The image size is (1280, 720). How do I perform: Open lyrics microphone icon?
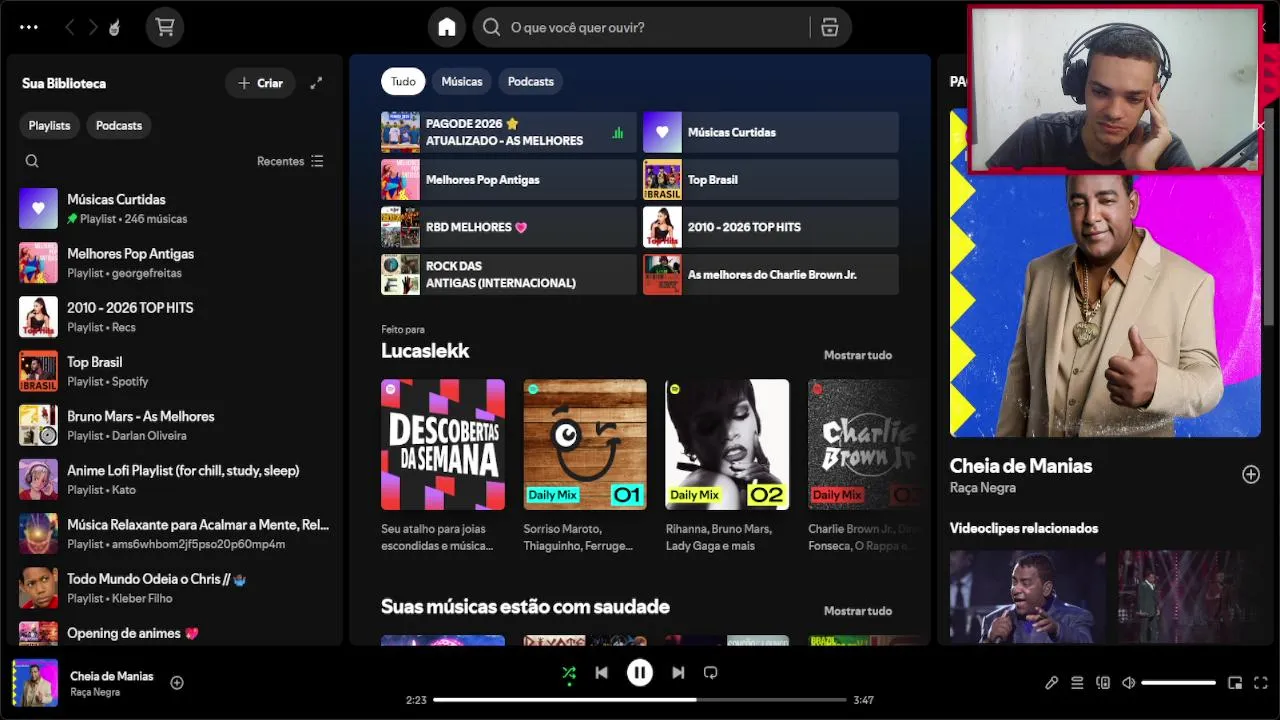pyautogui.click(x=1051, y=683)
